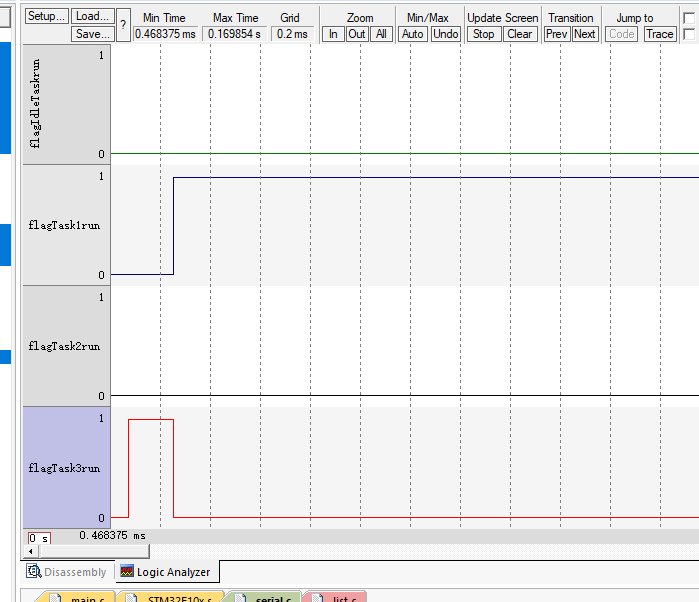
Task: Click the 0 s cursor marker
Action: [x=39, y=538]
